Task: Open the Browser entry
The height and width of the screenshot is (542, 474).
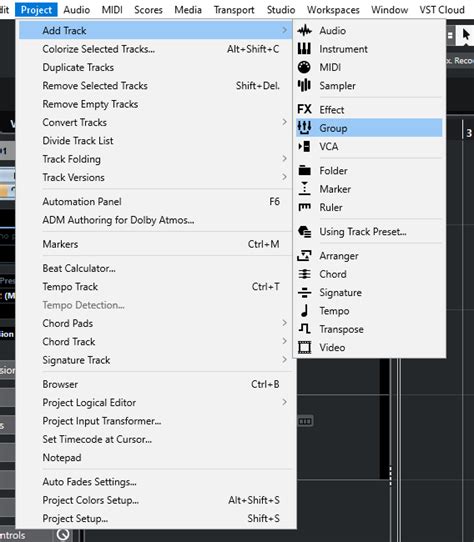Action: (x=157, y=384)
